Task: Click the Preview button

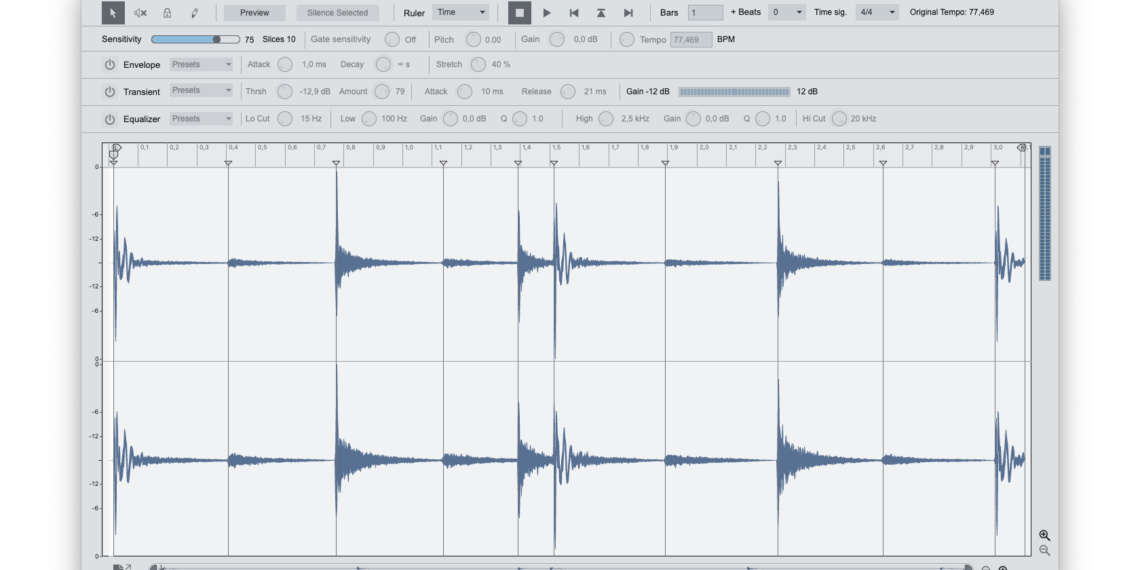Action: [254, 13]
